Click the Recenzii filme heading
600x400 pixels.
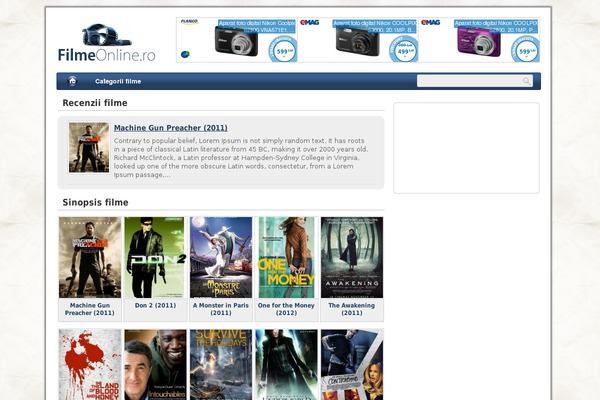coord(95,103)
